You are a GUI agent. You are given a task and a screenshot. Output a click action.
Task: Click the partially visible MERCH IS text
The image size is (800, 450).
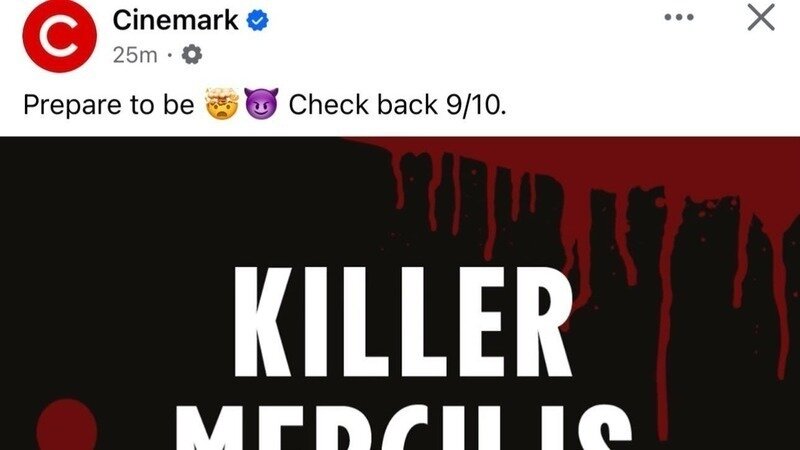[x=403, y=428]
